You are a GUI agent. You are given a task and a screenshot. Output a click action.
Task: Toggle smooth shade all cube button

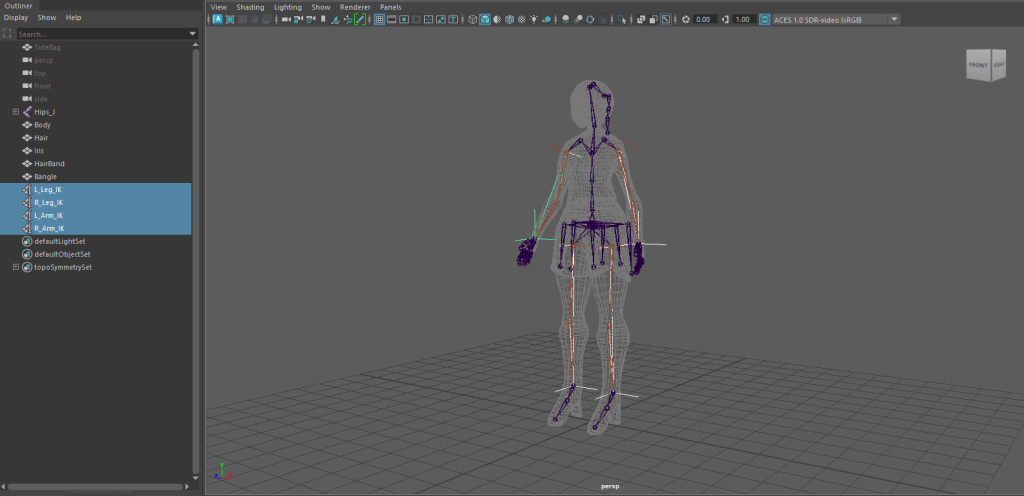[x=484, y=19]
